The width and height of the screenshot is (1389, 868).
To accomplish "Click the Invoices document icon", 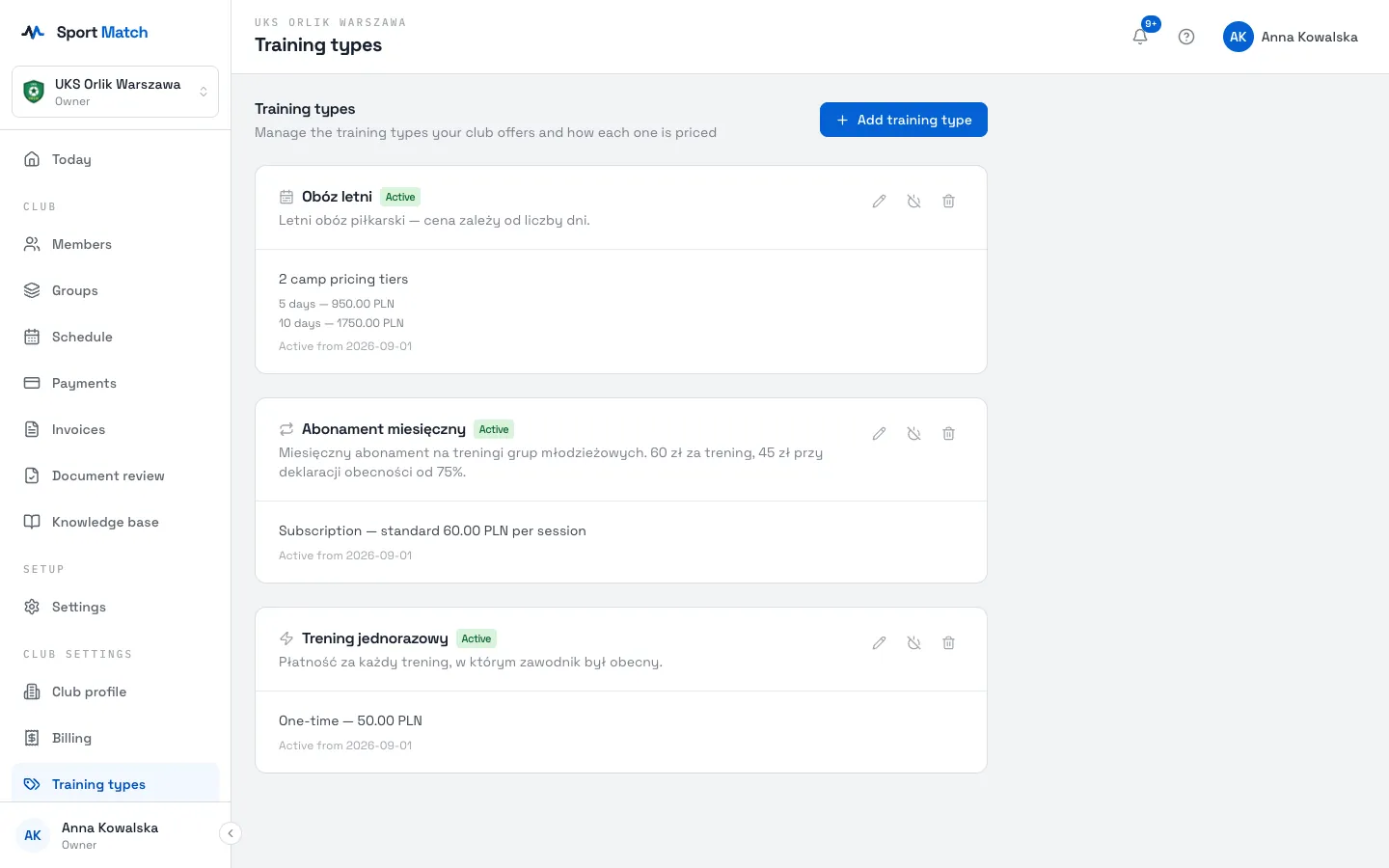I will click(32, 429).
